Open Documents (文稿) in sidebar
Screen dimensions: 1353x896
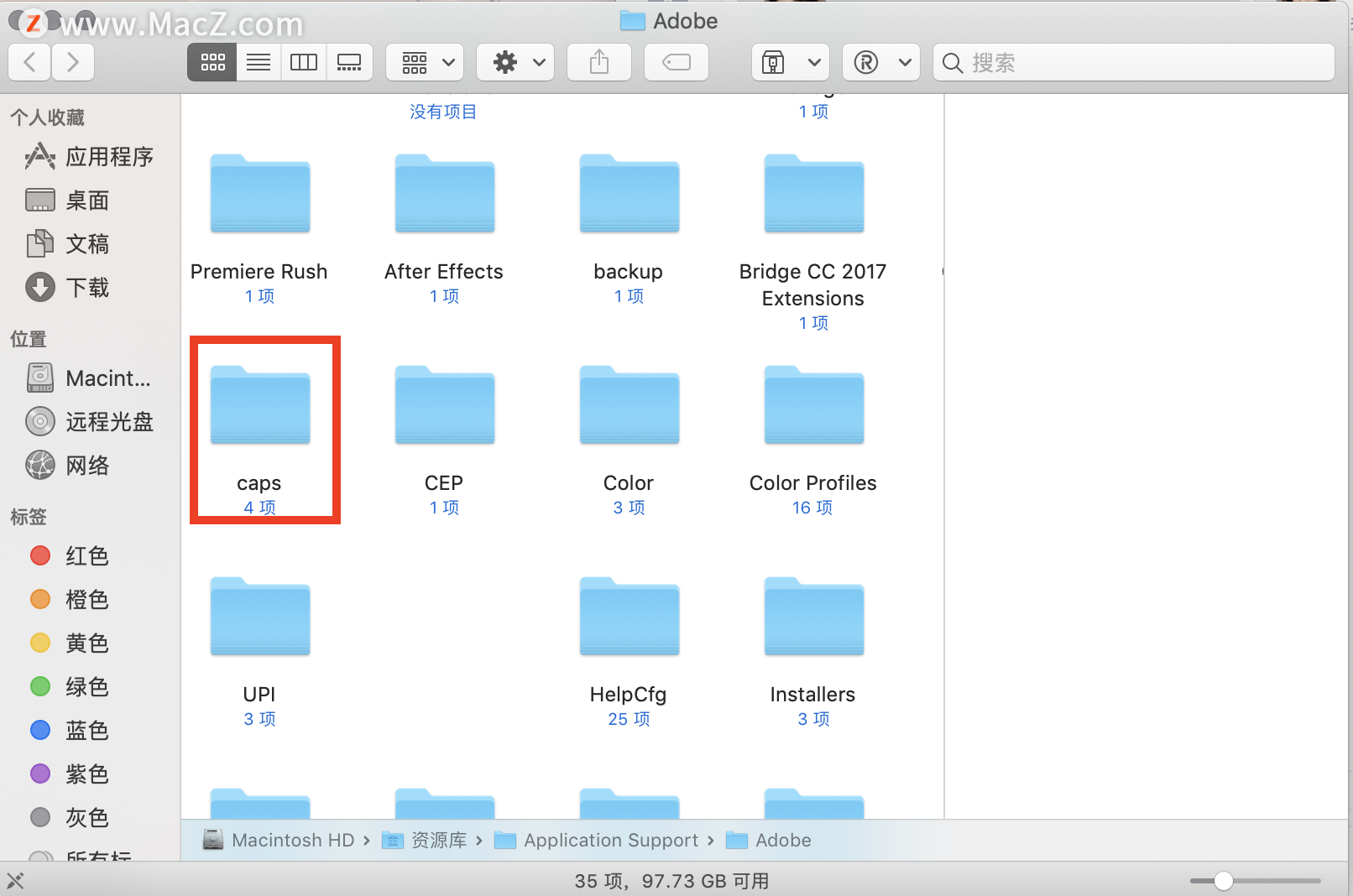[x=68, y=244]
